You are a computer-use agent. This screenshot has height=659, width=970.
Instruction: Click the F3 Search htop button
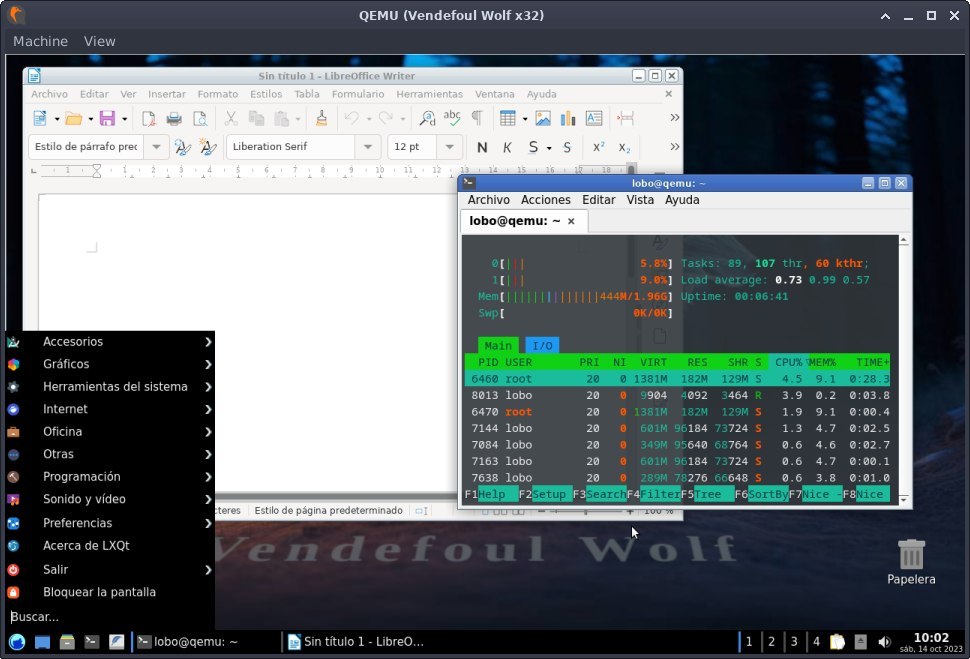tap(599, 494)
